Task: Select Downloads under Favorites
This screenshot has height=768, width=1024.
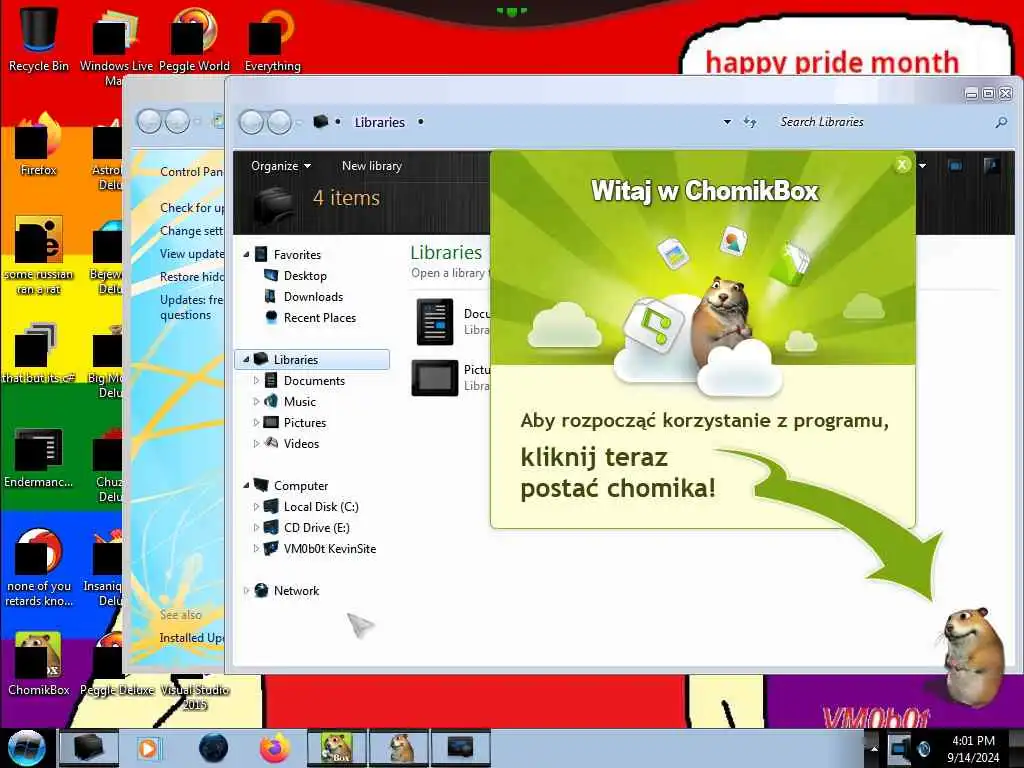Action: click(x=313, y=296)
